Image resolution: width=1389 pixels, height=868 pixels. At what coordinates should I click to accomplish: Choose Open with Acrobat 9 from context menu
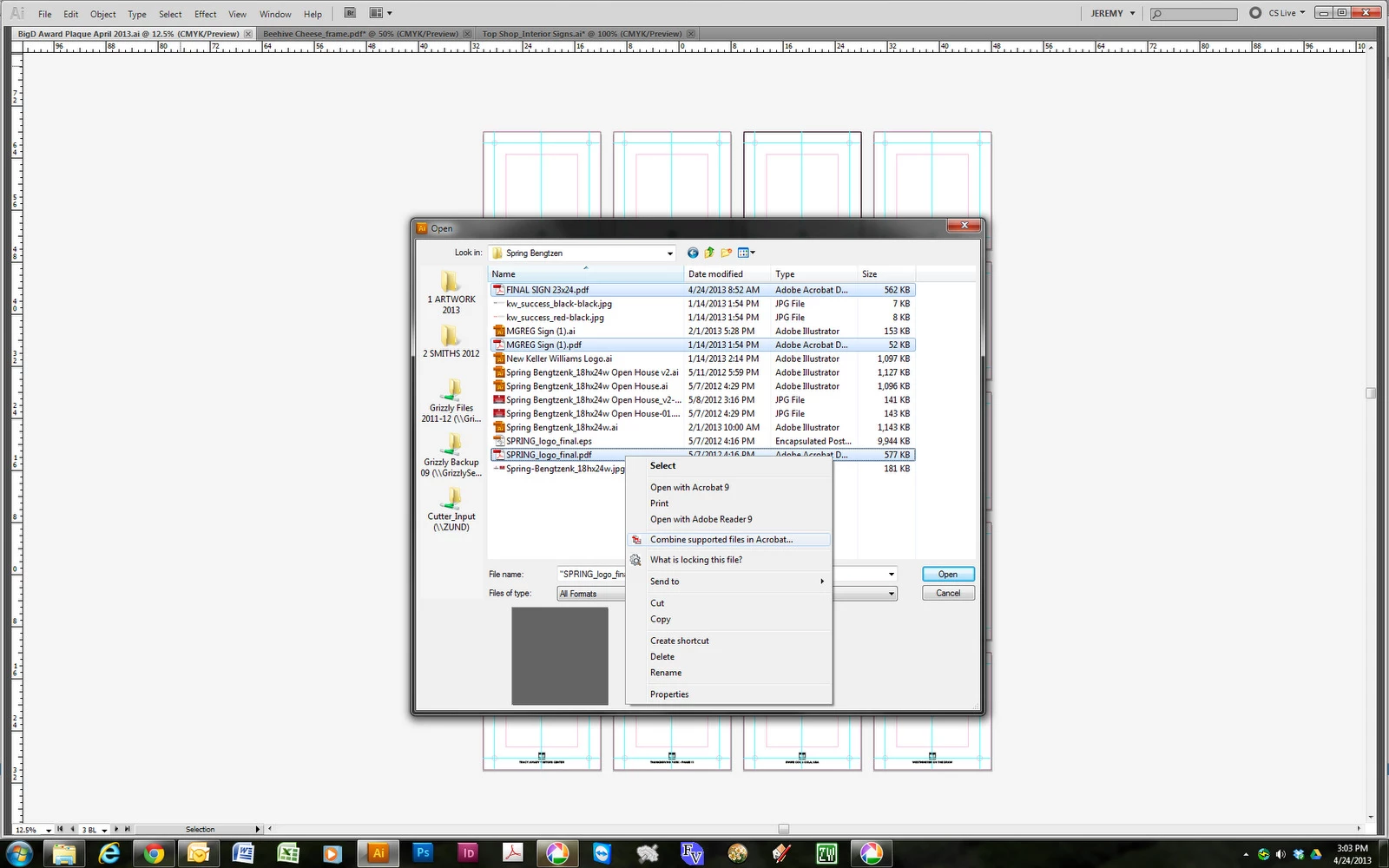[x=689, y=487]
